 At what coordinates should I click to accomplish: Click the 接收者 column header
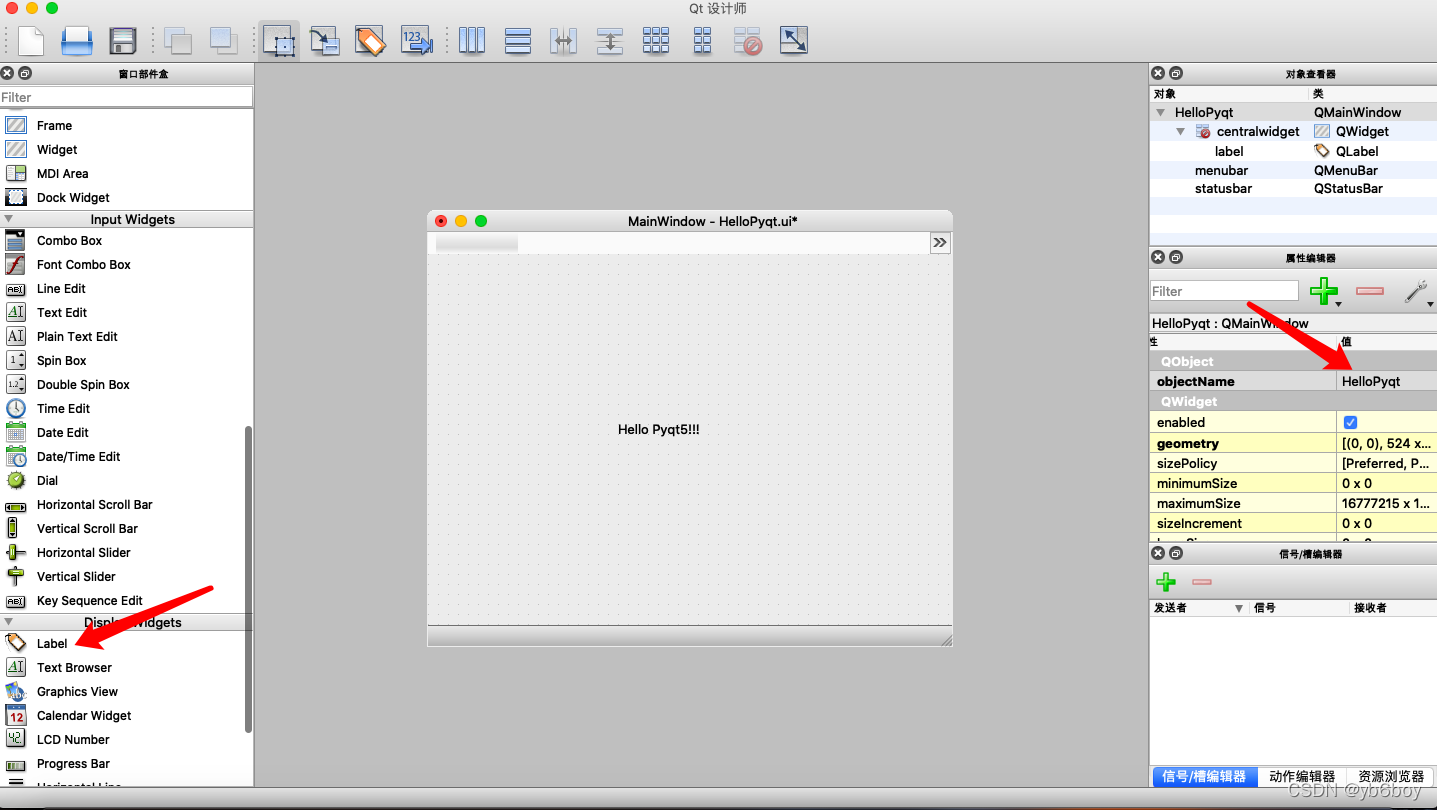pos(1370,608)
